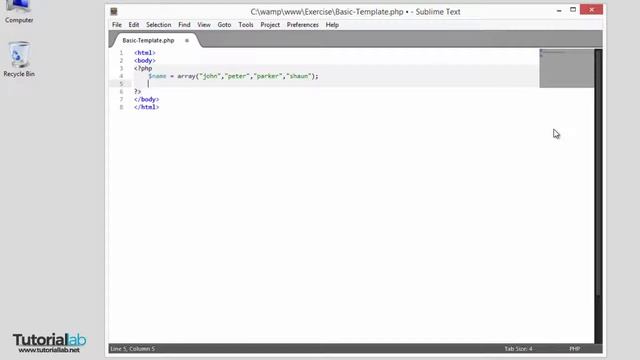Screen dimensions: 640x360
Task: Open the Project menu
Action: coord(270,25)
